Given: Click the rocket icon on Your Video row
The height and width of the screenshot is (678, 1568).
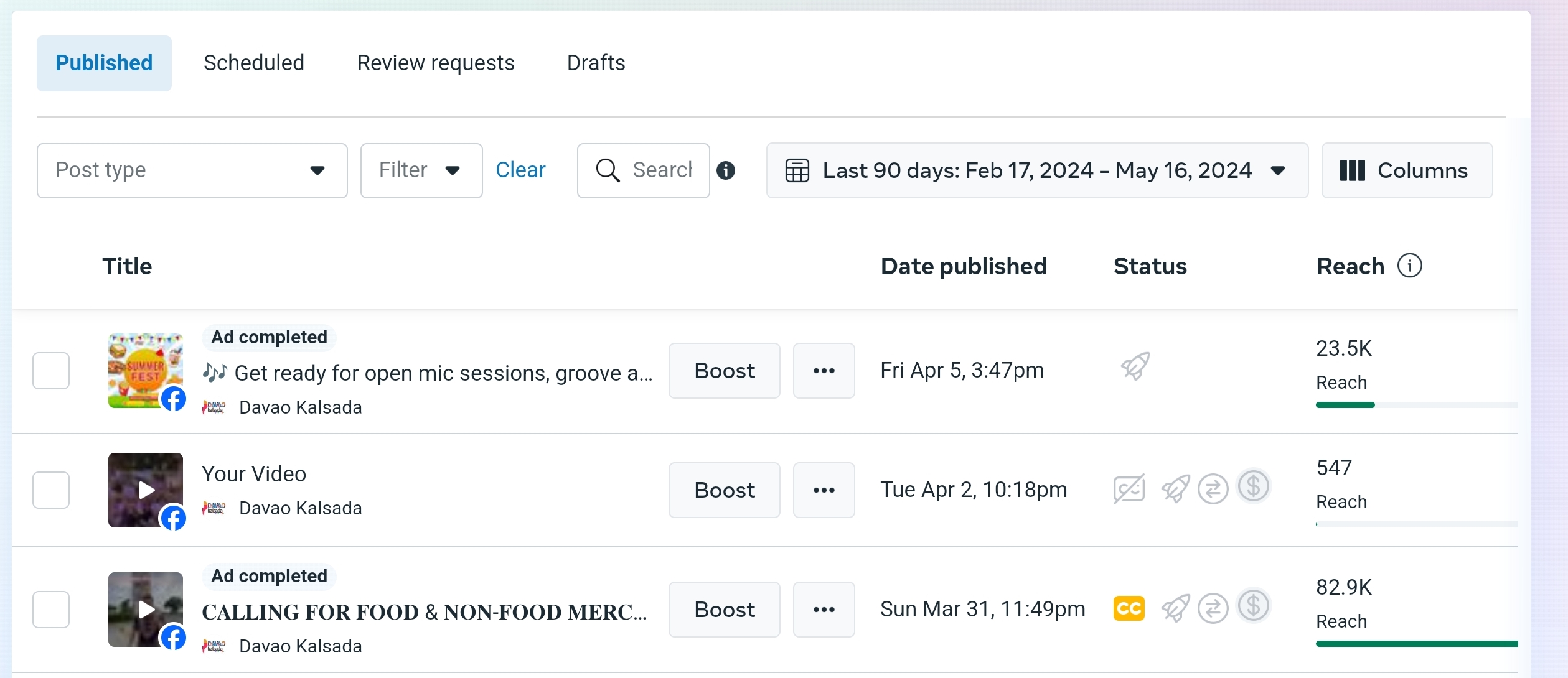Looking at the screenshot, I should 1175,489.
